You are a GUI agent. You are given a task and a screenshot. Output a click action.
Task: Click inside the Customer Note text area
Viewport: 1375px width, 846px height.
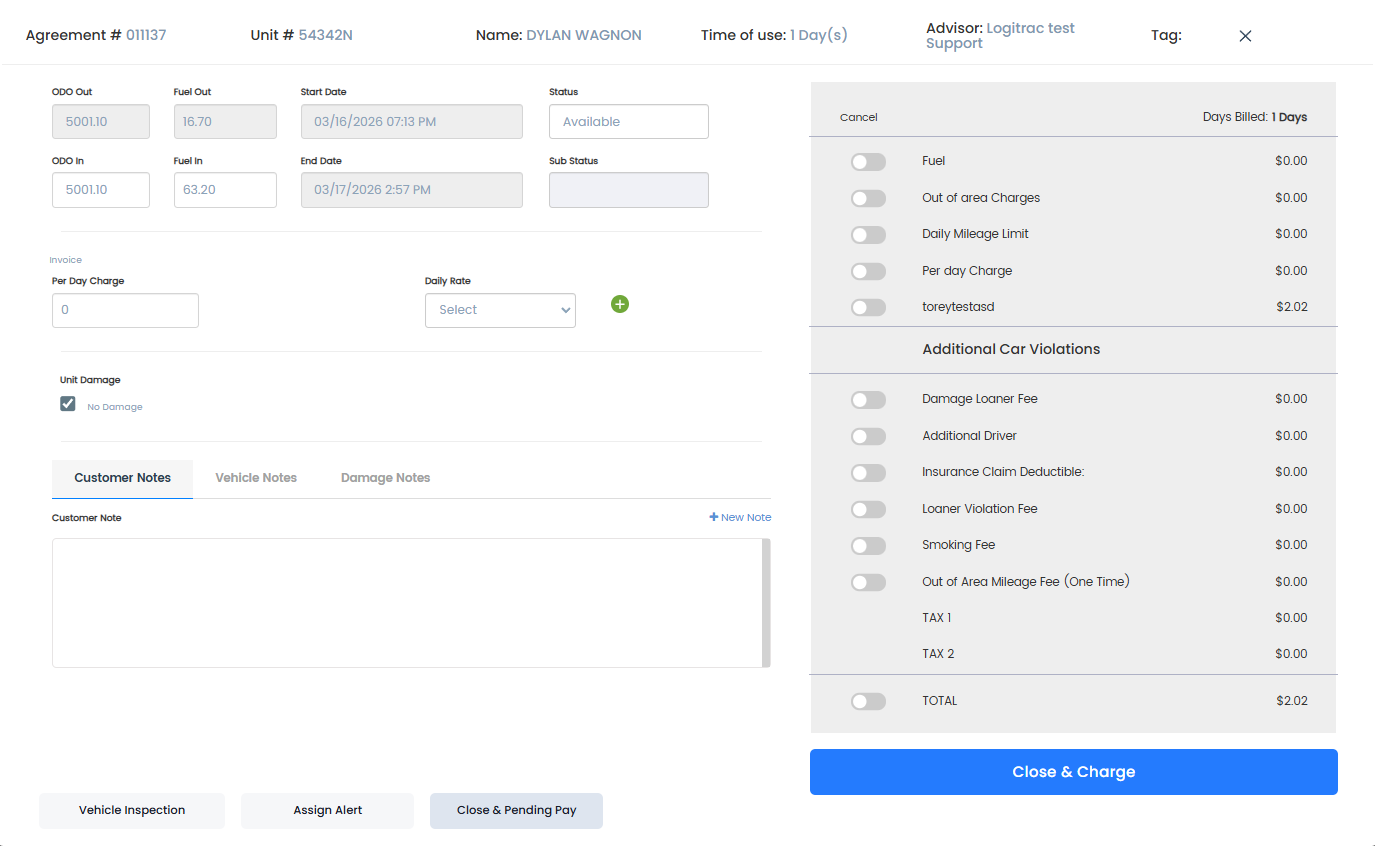click(x=407, y=603)
